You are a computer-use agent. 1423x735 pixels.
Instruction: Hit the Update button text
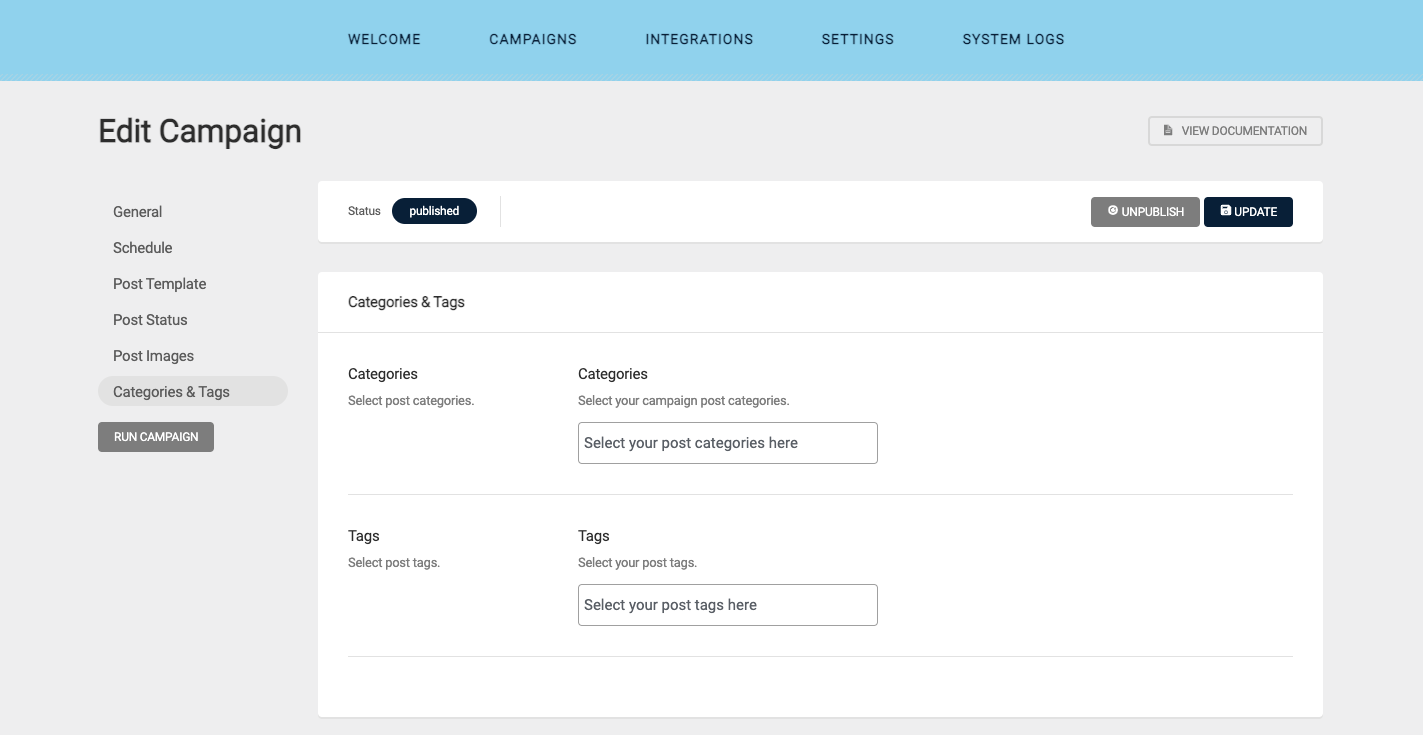tap(1256, 212)
